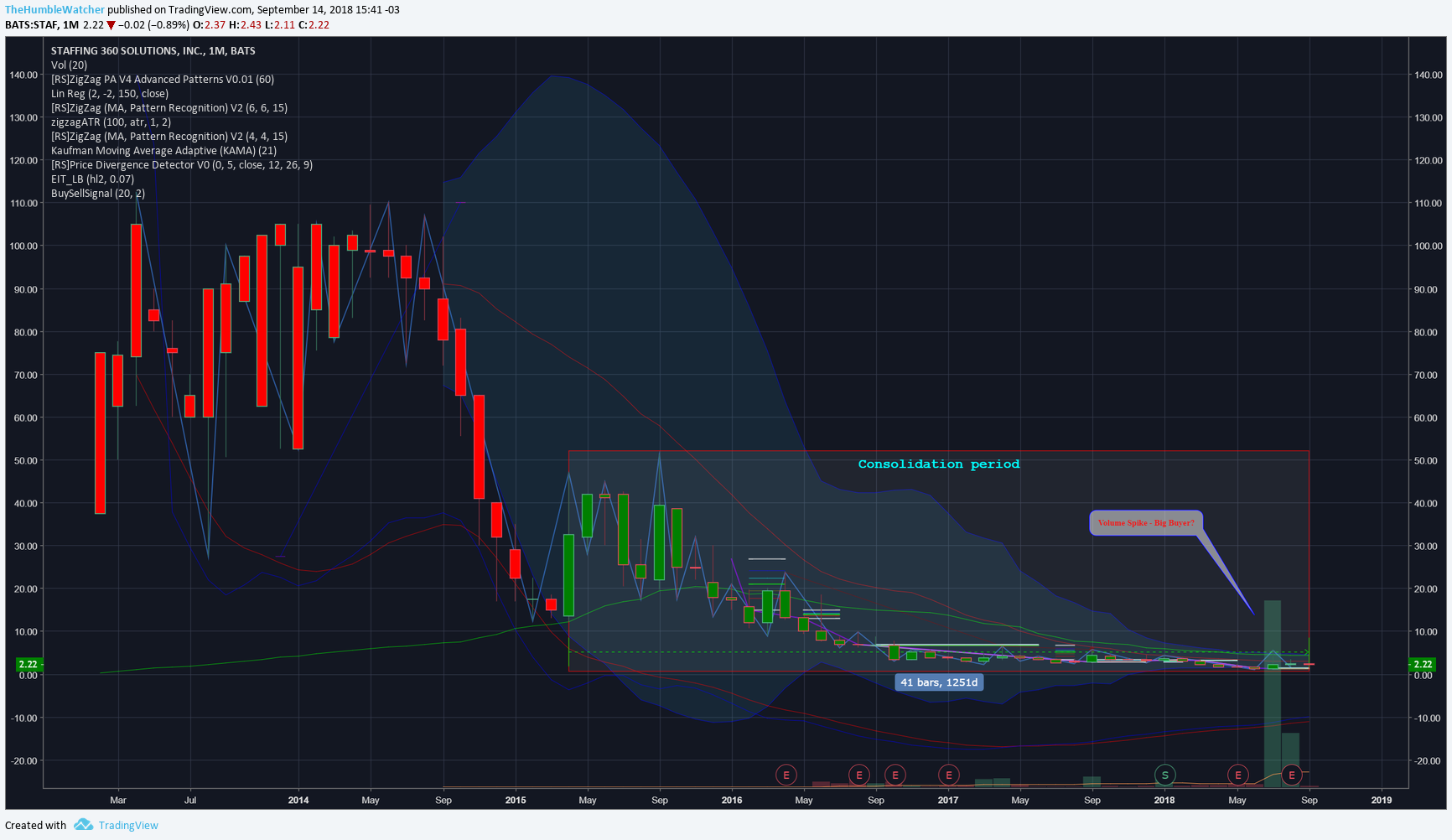Click the '2019' label on time axis
1452x840 pixels.
click(1382, 800)
